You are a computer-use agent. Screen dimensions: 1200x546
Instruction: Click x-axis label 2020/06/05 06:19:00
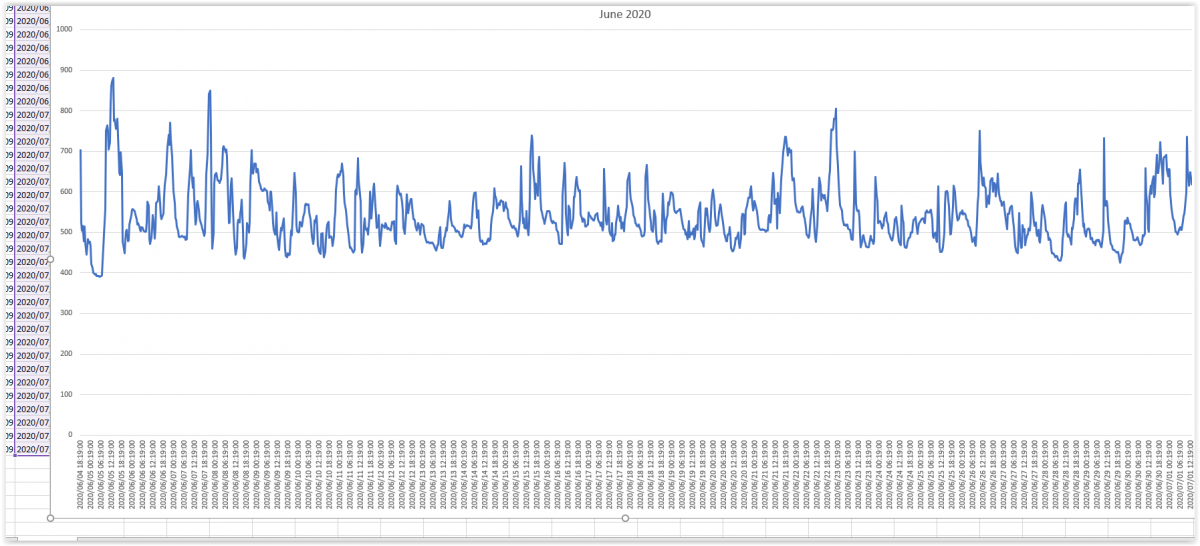coord(101,475)
